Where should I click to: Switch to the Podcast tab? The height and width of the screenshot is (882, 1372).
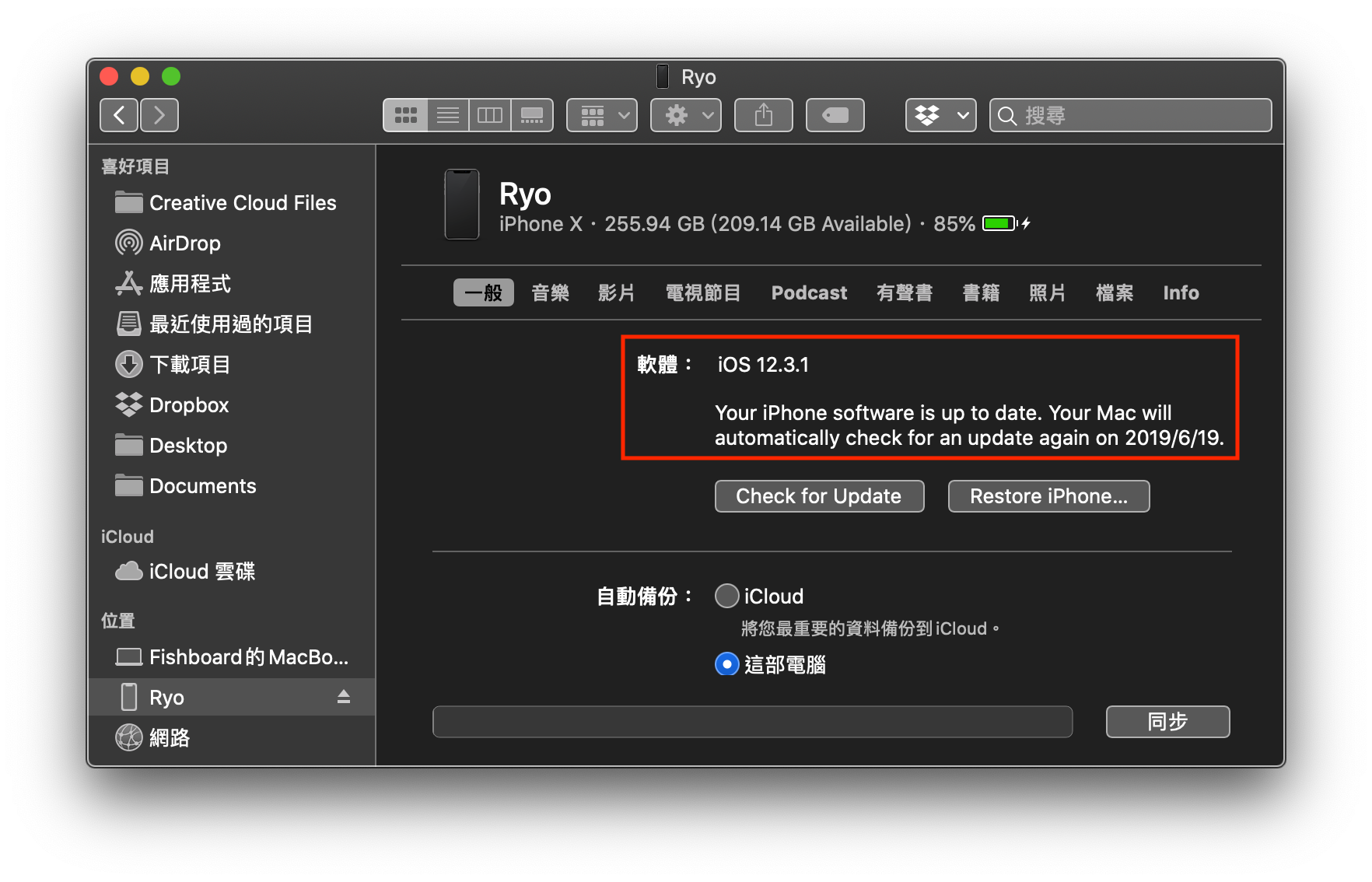click(x=809, y=292)
